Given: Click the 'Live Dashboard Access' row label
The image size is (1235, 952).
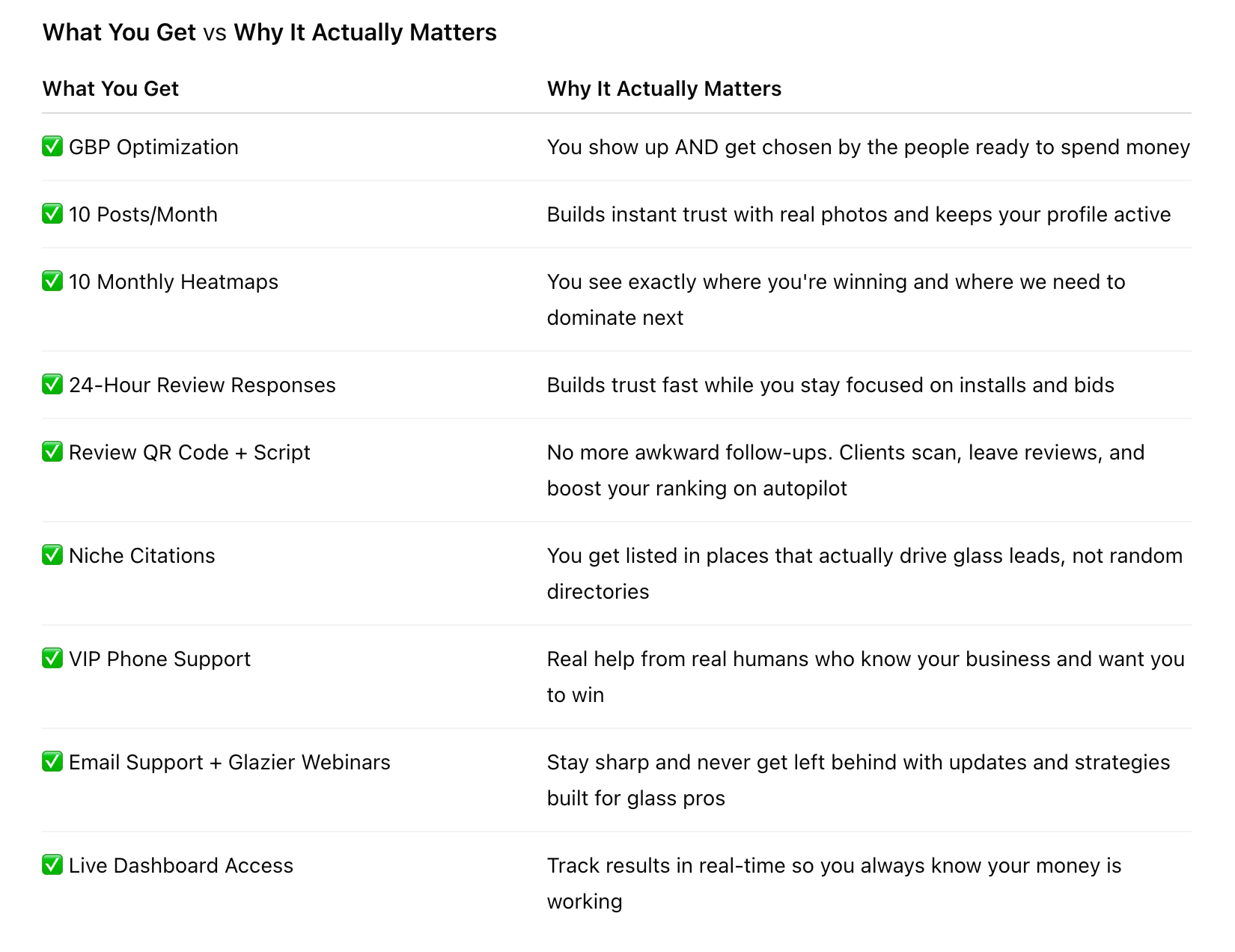Looking at the screenshot, I should [x=181, y=865].
